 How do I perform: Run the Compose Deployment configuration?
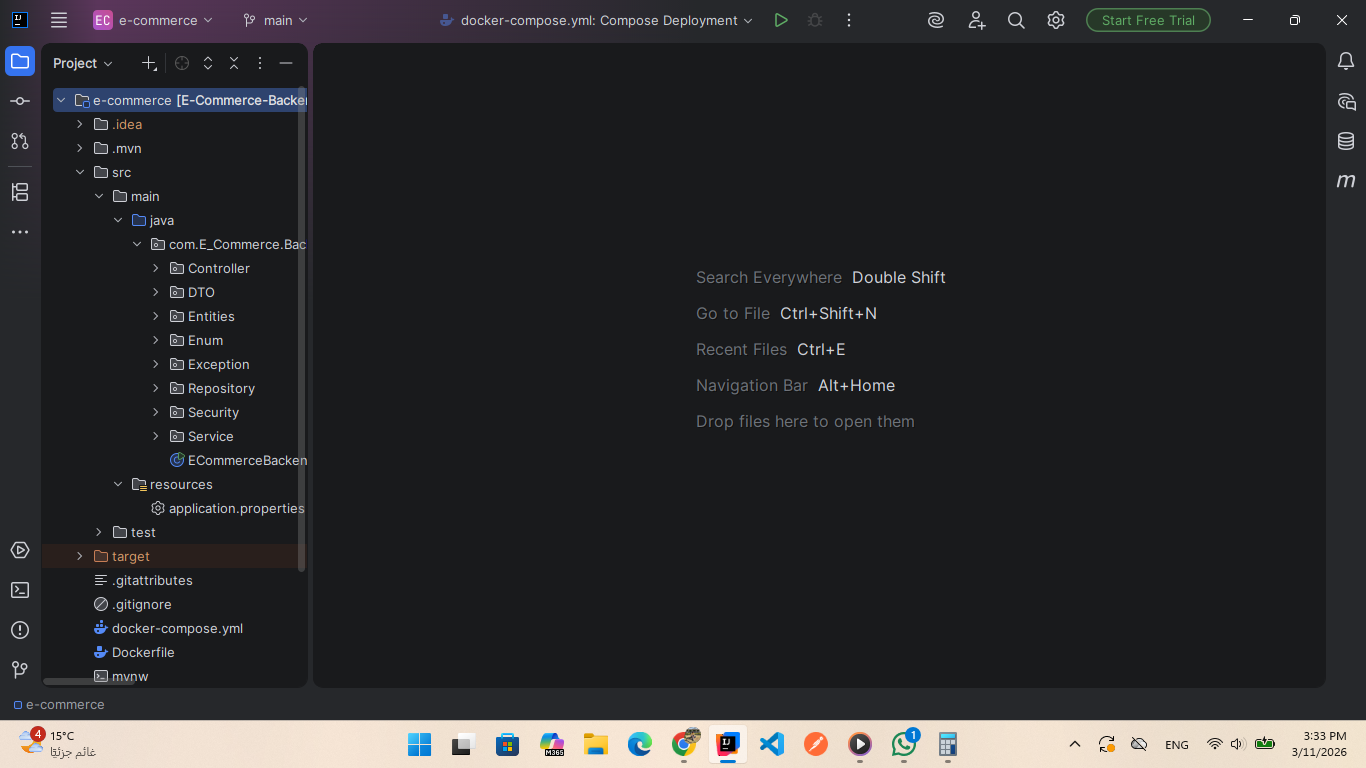[781, 20]
